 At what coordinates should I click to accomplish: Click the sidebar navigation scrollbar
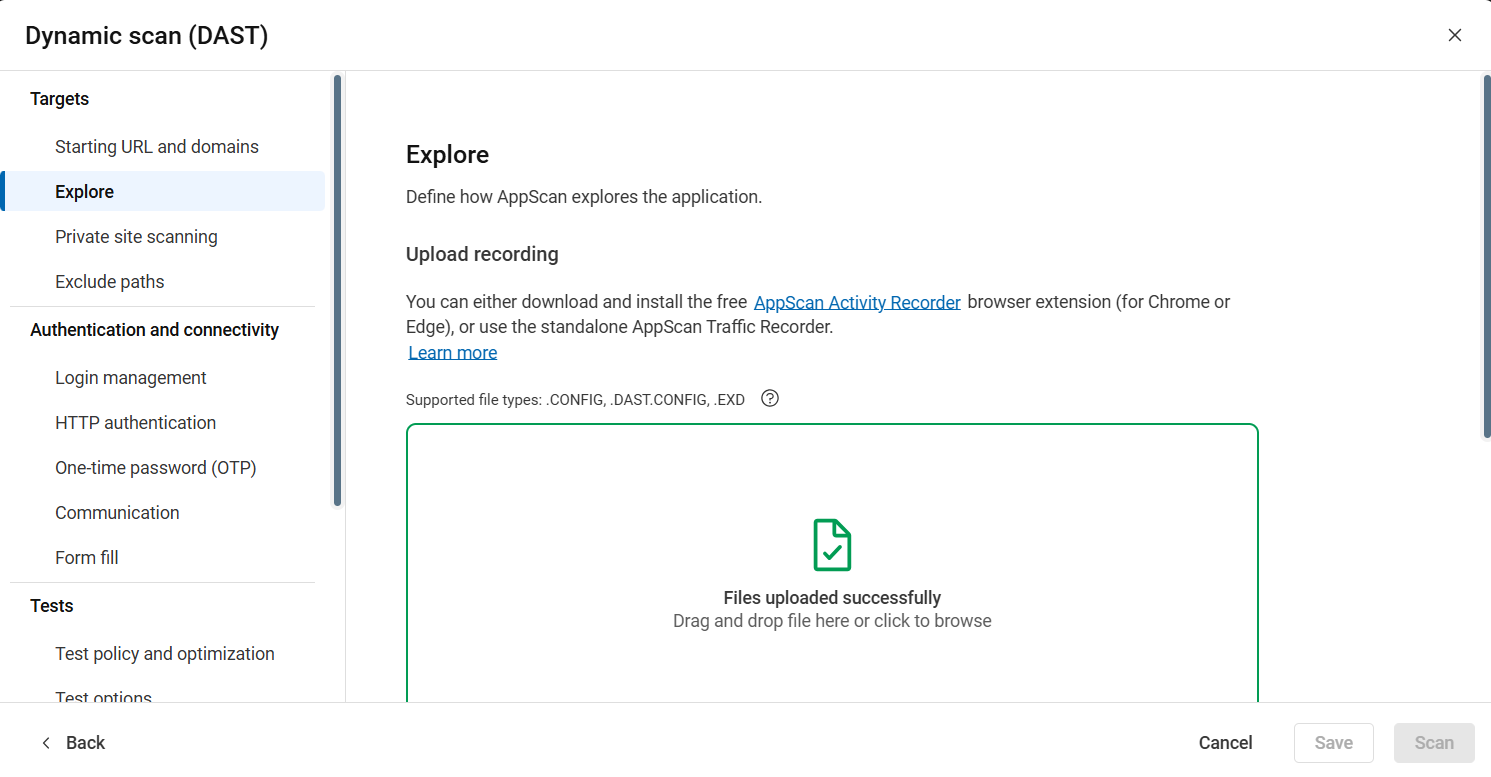point(337,290)
